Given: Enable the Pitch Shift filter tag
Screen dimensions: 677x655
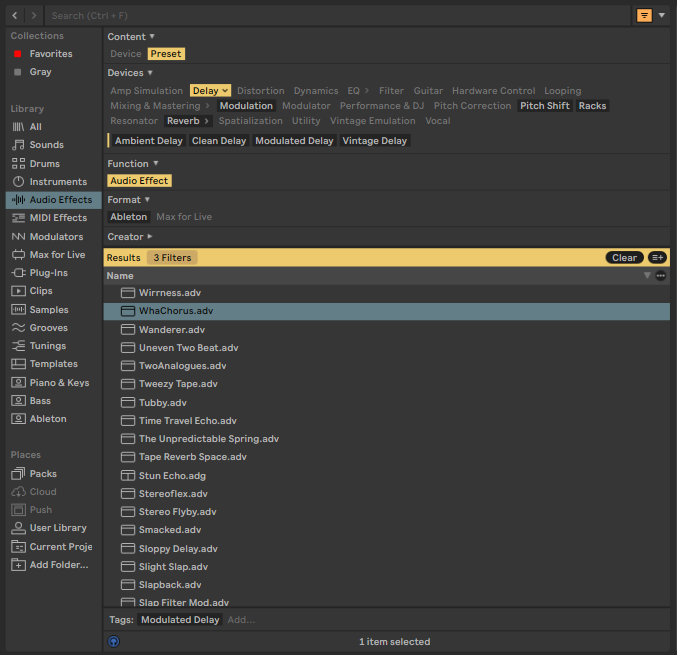Looking at the screenshot, I should click(544, 106).
